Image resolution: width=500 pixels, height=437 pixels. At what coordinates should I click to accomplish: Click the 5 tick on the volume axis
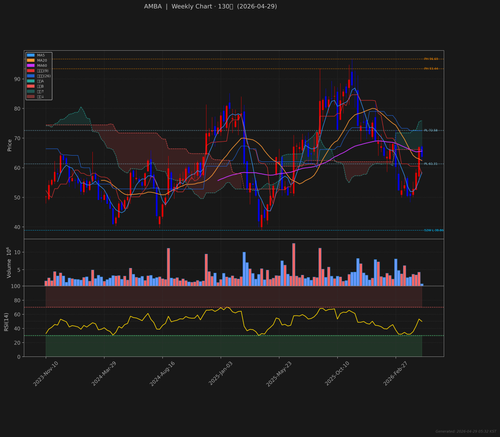pyautogui.click(x=19, y=270)
